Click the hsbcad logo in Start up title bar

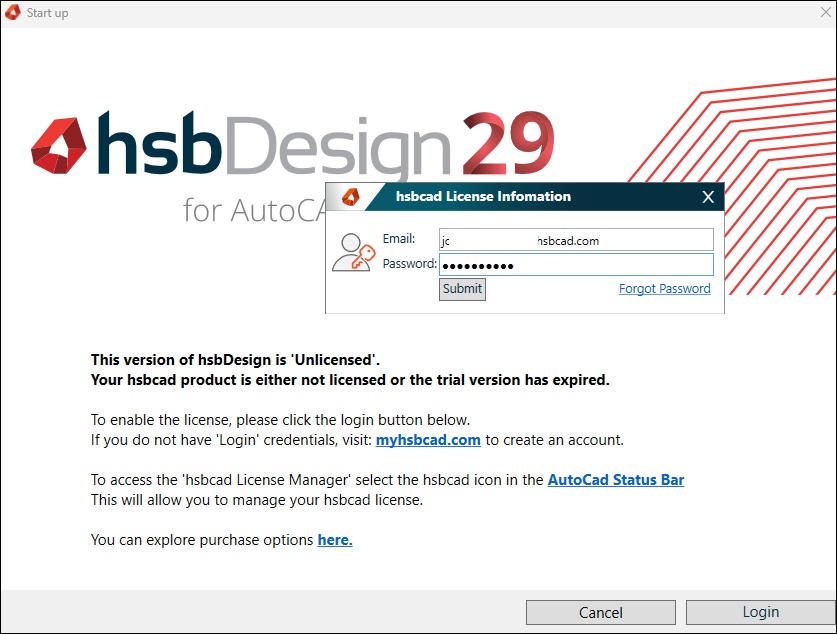click(12, 12)
